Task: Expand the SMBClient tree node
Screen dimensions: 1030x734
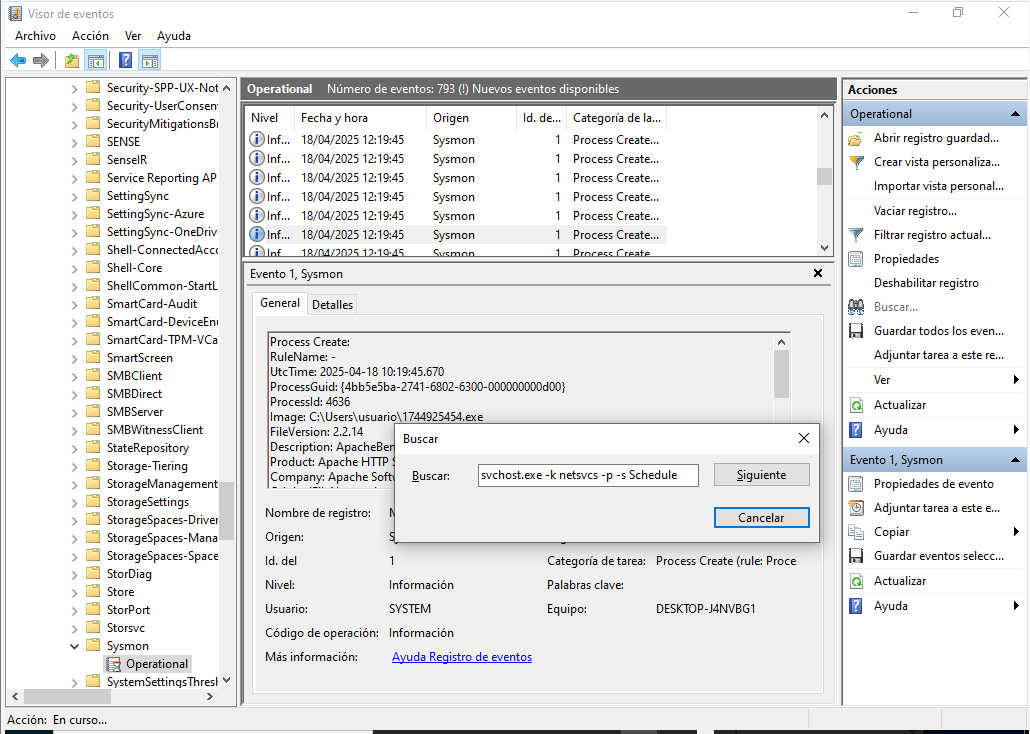Action: click(74, 376)
